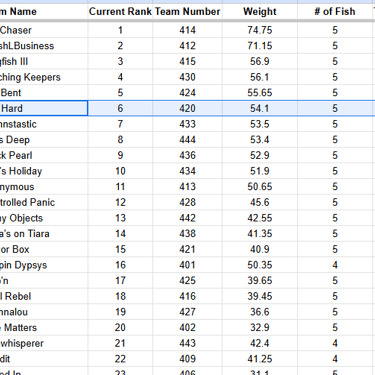This screenshot has height=375, width=375.
Task: Click team number 424
Action: (x=187, y=93)
